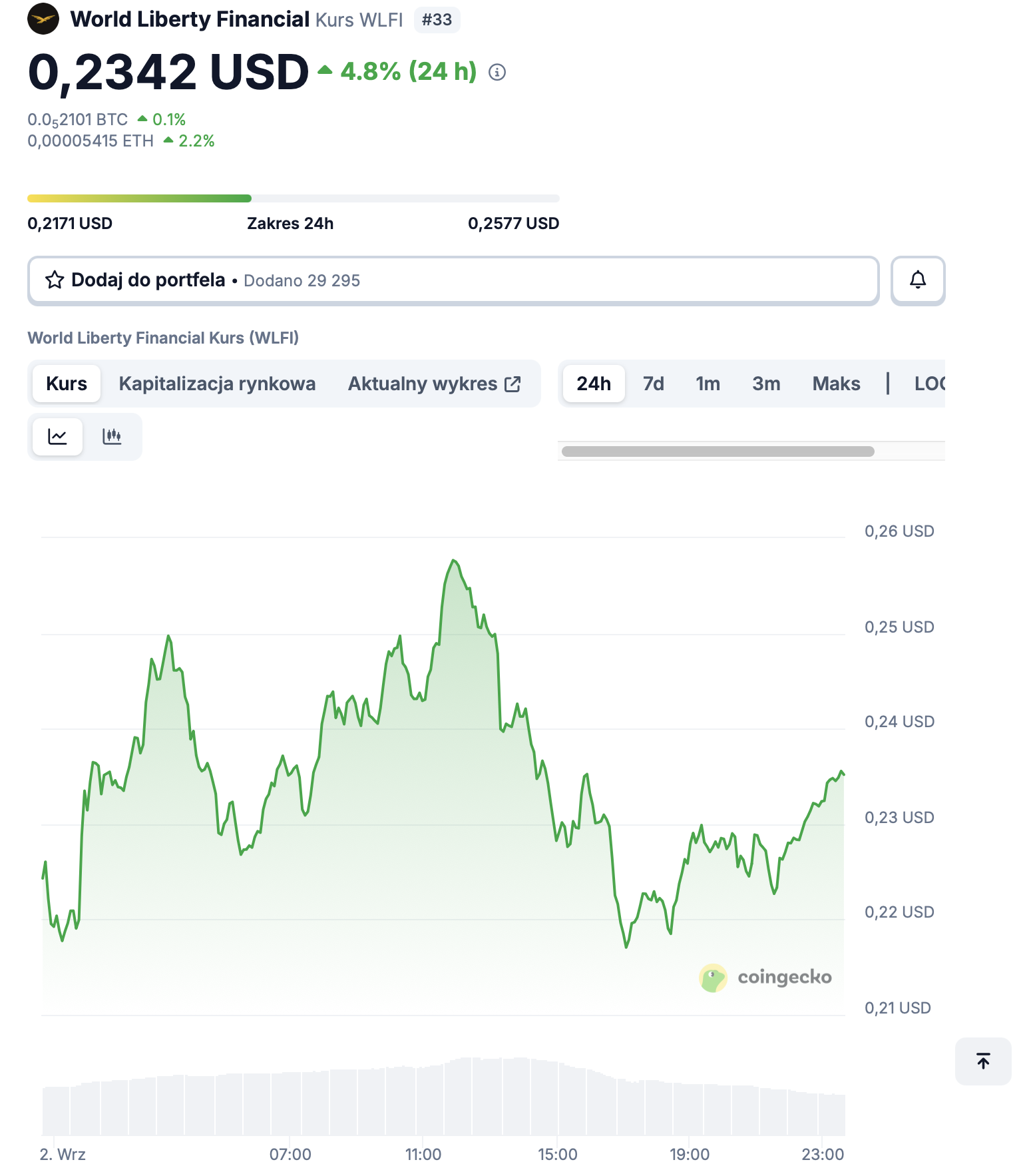Viewport: 1033px width, 1176px height.
Task: Click the scroll-to-top arrow button
Action: click(x=983, y=1061)
